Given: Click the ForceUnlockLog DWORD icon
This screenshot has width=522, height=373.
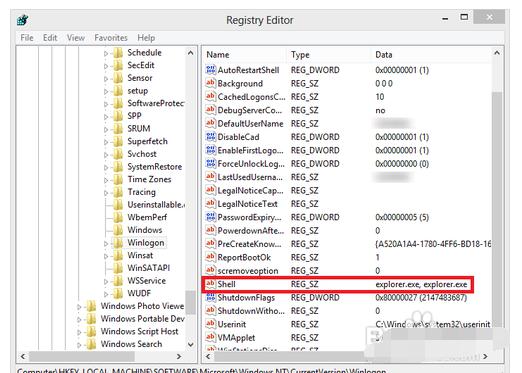Looking at the screenshot, I should (x=211, y=163).
